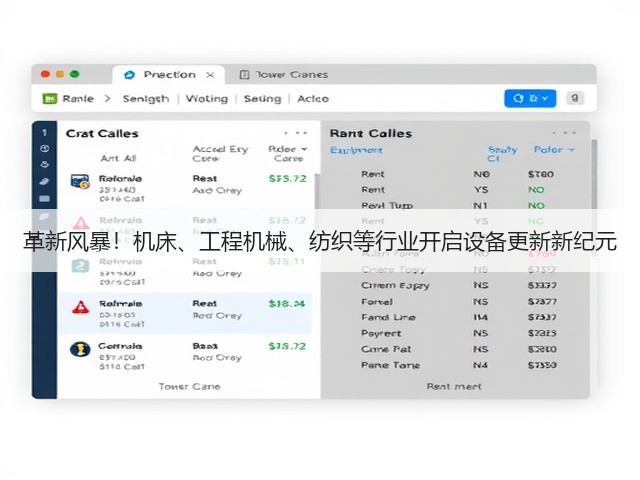Image resolution: width=640 pixels, height=480 pixels.
Task: Open the Seting menu item
Action: [262, 99]
